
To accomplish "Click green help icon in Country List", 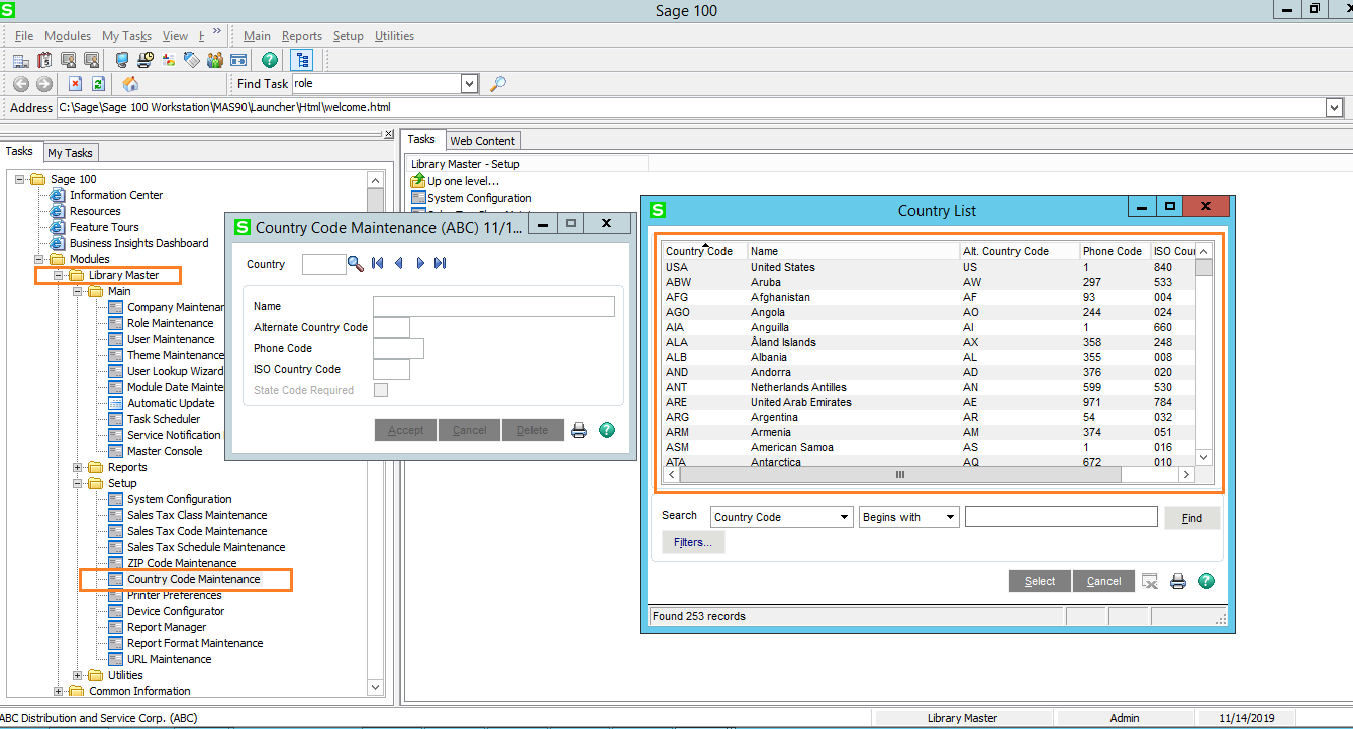I will click(x=1206, y=581).
